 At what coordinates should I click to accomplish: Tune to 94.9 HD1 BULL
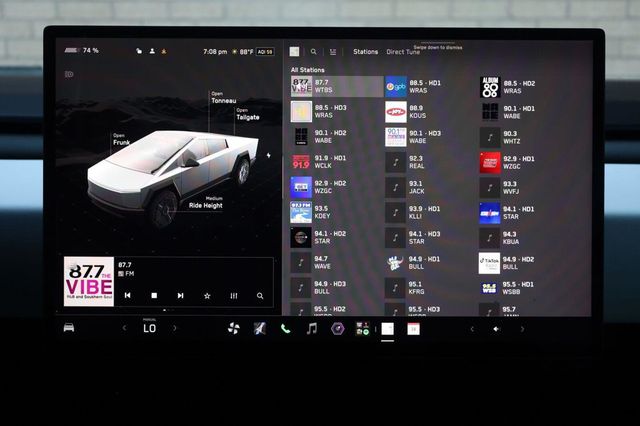[x=431, y=263]
